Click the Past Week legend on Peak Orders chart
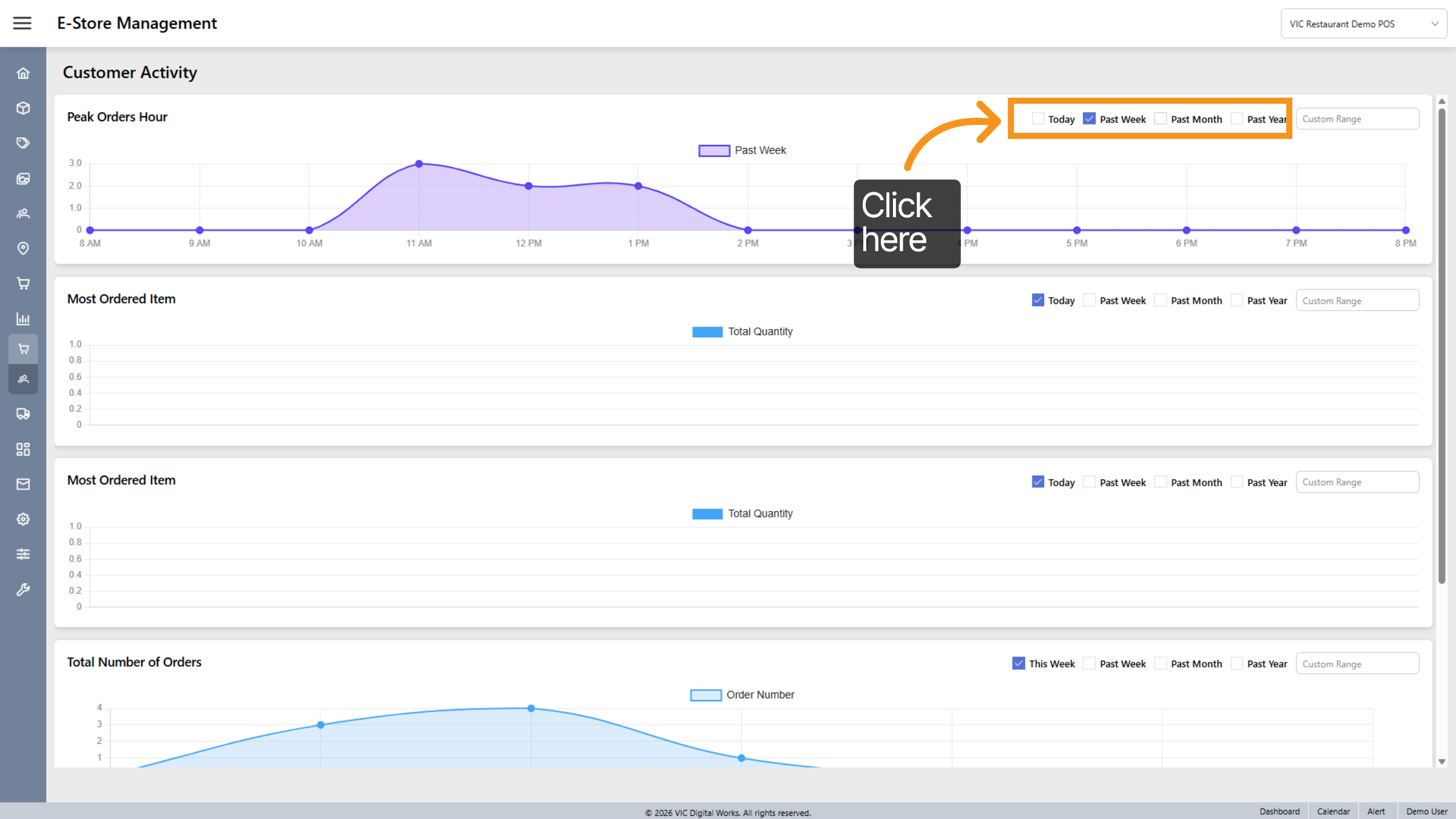 coord(742,150)
